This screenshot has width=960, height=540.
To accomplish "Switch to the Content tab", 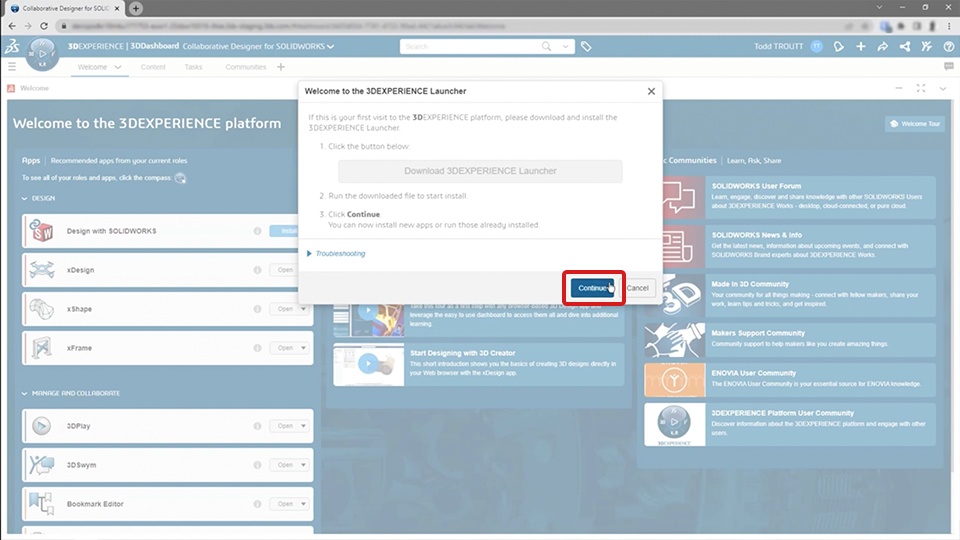I will pyautogui.click(x=153, y=67).
